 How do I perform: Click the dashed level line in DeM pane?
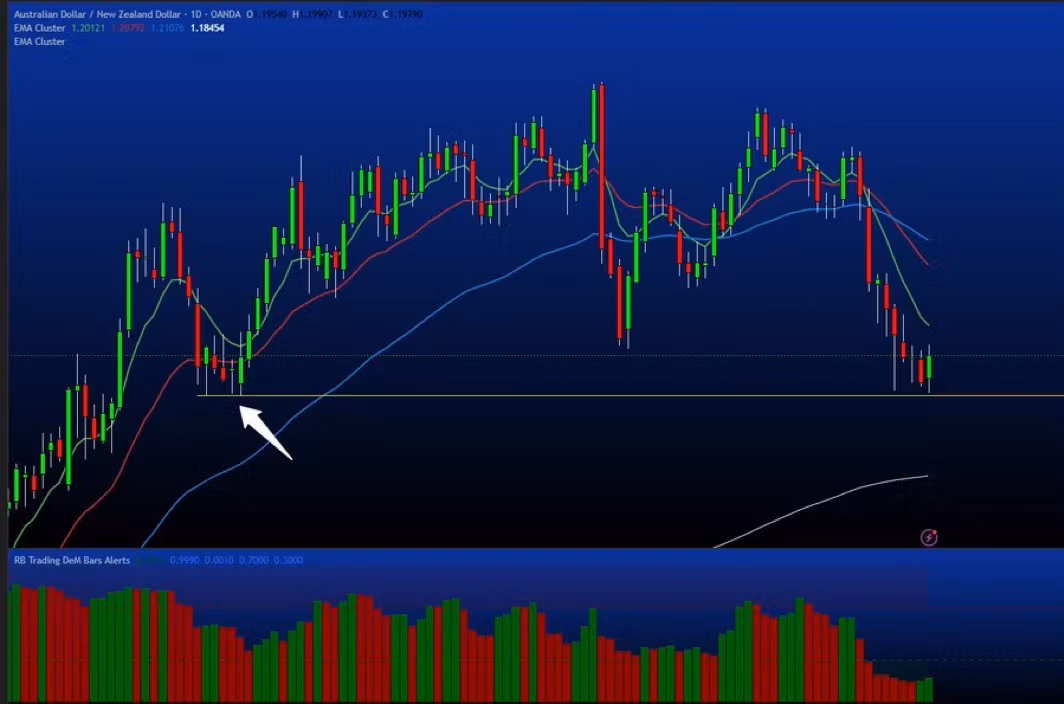pos(964,660)
